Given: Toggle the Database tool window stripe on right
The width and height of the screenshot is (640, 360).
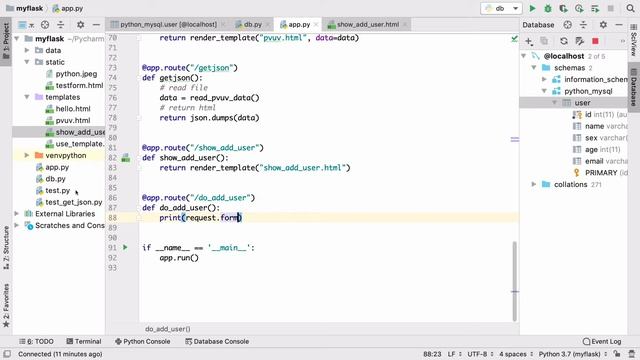Looking at the screenshot, I should pyautogui.click(x=633, y=87).
